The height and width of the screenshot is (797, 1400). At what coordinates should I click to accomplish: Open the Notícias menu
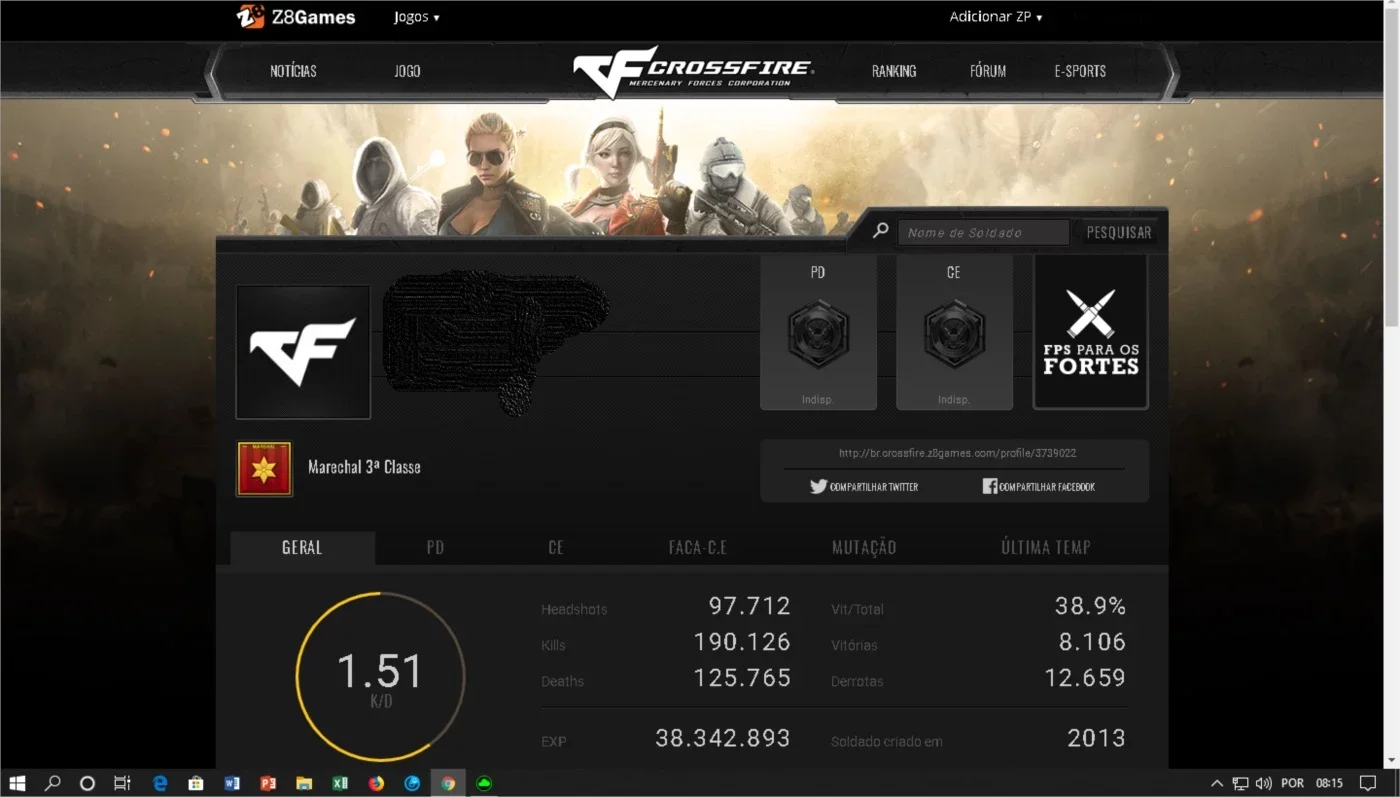pyautogui.click(x=293, y=71)
